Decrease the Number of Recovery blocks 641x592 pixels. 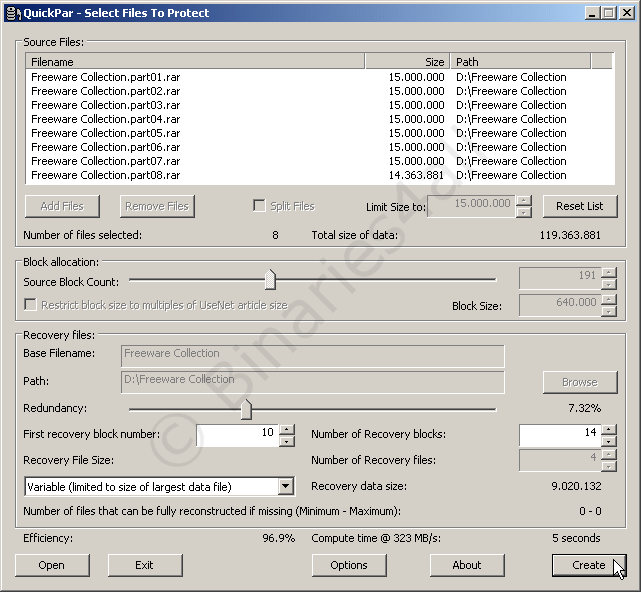click(x=609, y=441)
